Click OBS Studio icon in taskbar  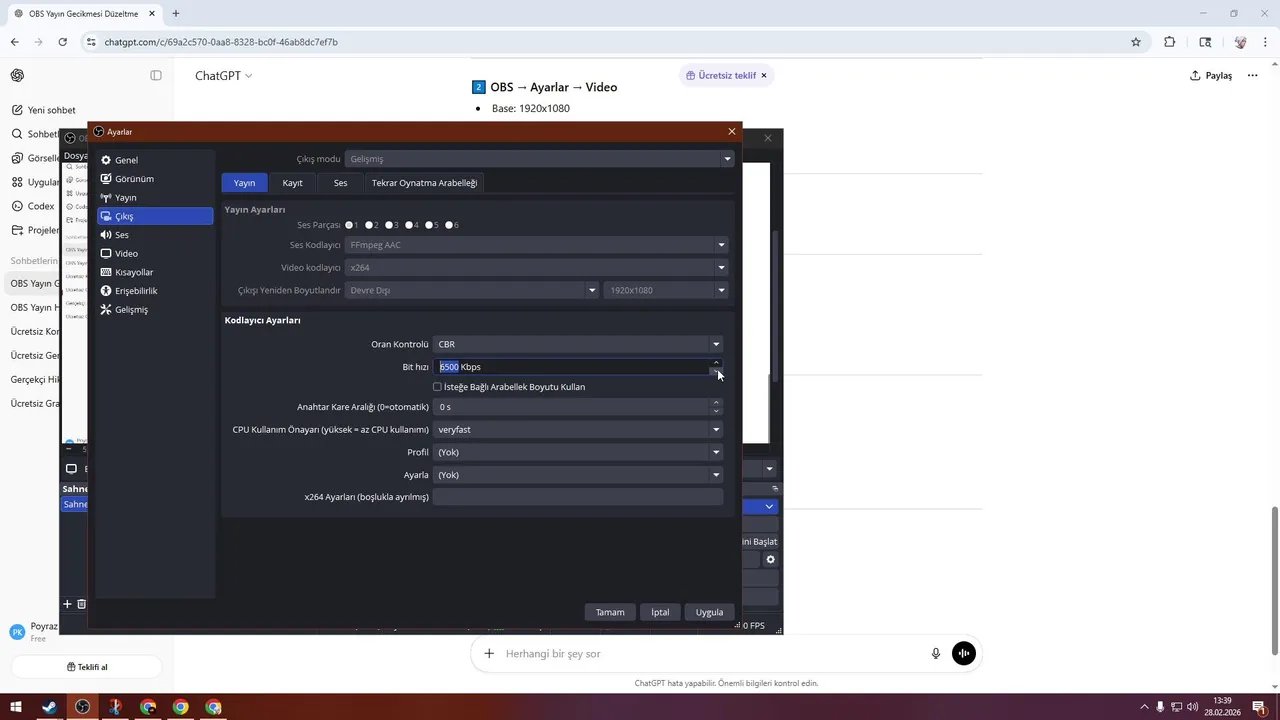[x=82, y=707]
